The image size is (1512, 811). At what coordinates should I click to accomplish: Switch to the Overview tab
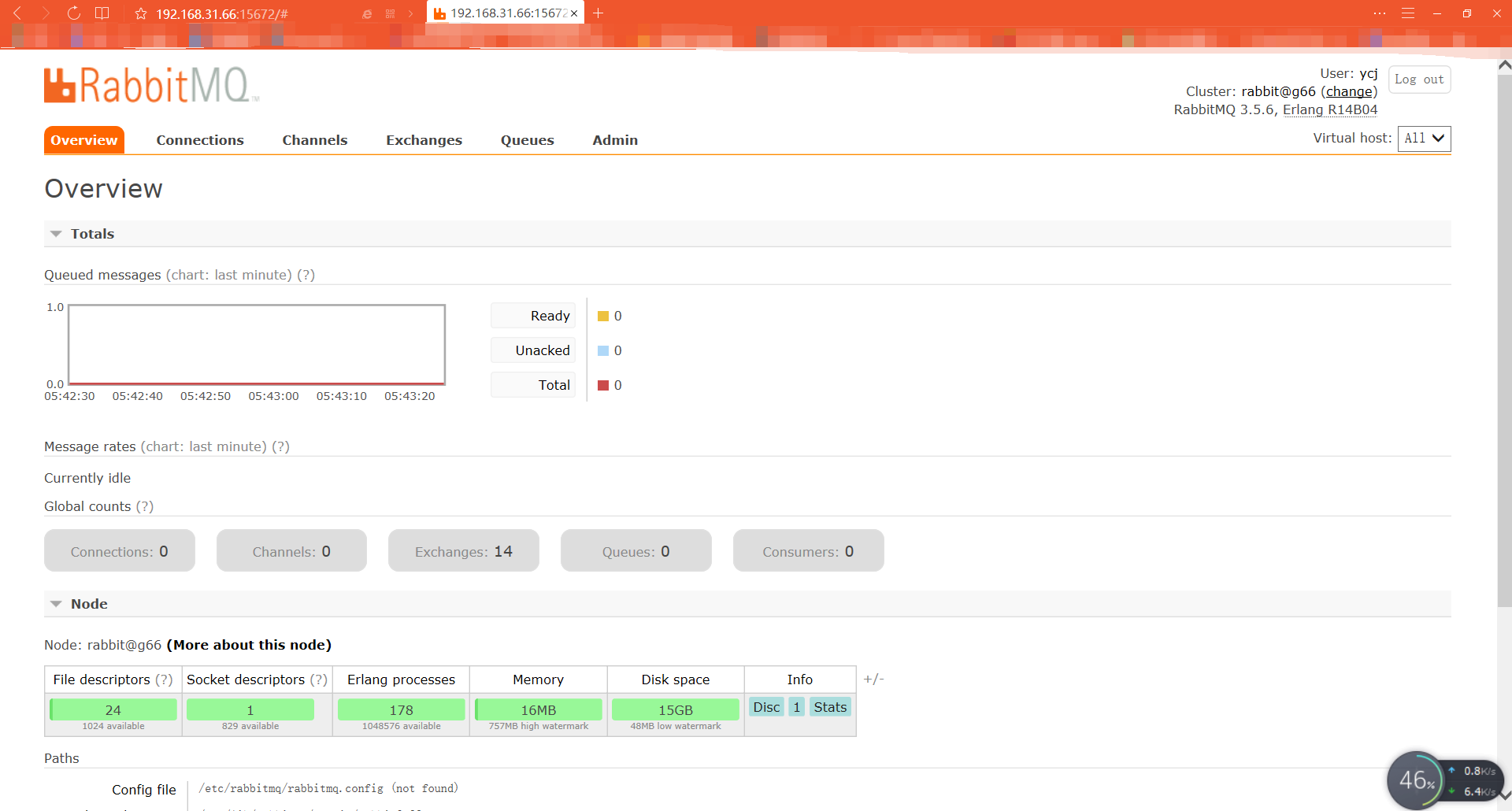[x=84, y=140]
